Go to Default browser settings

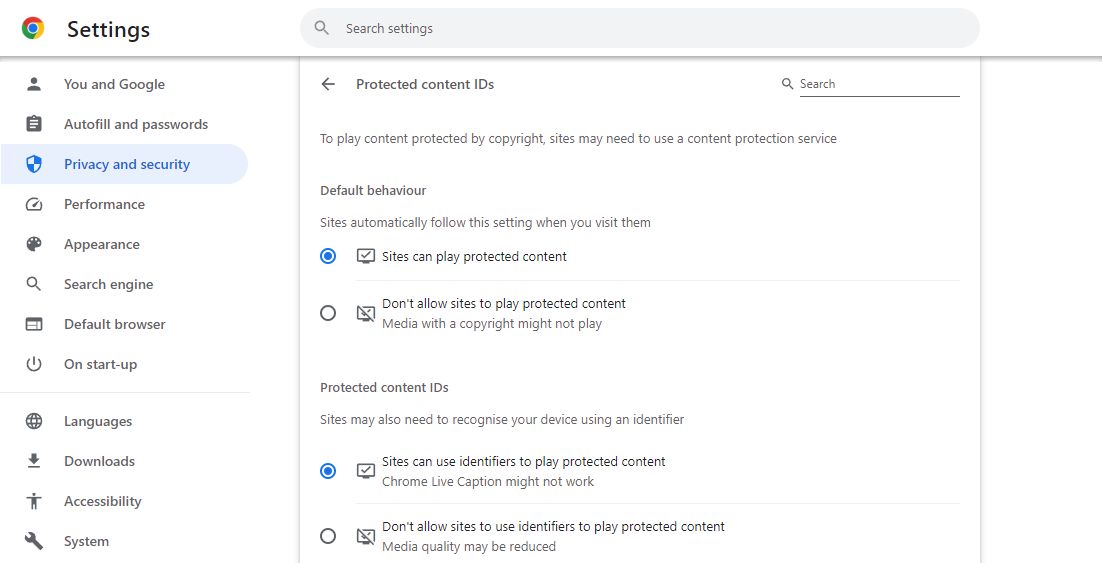click(x=114, y=324)
